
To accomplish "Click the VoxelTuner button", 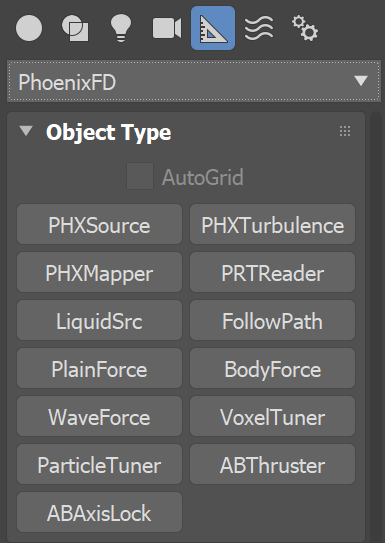I will 272,416.
